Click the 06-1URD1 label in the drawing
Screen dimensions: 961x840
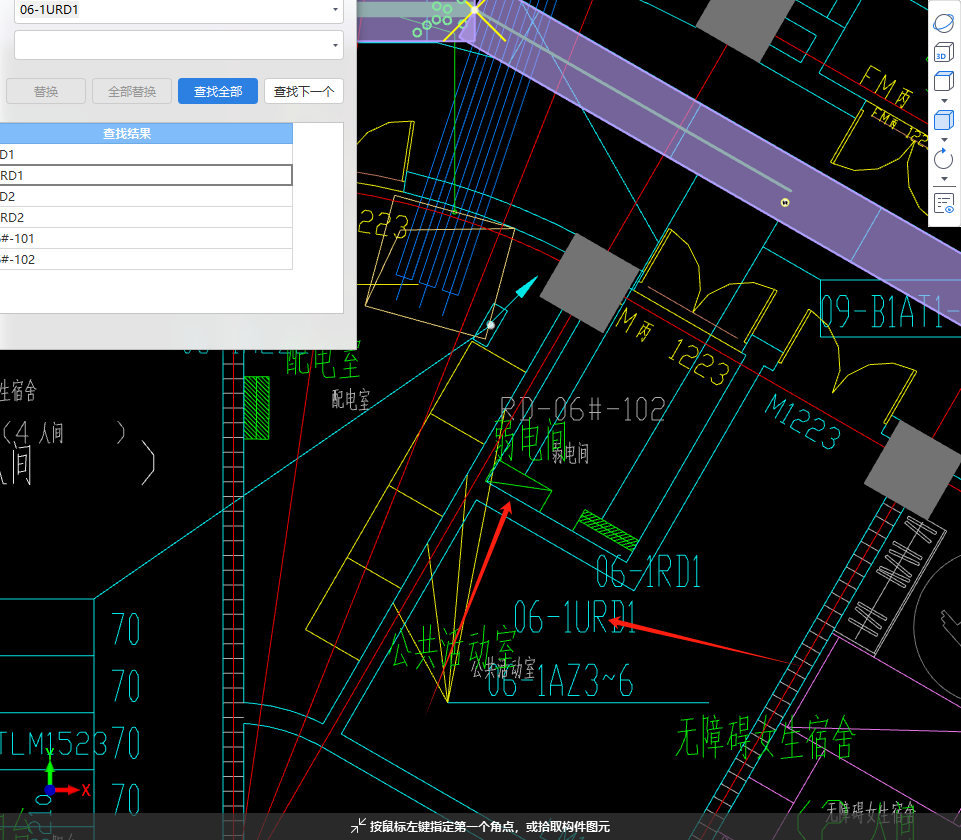[574, 617]
